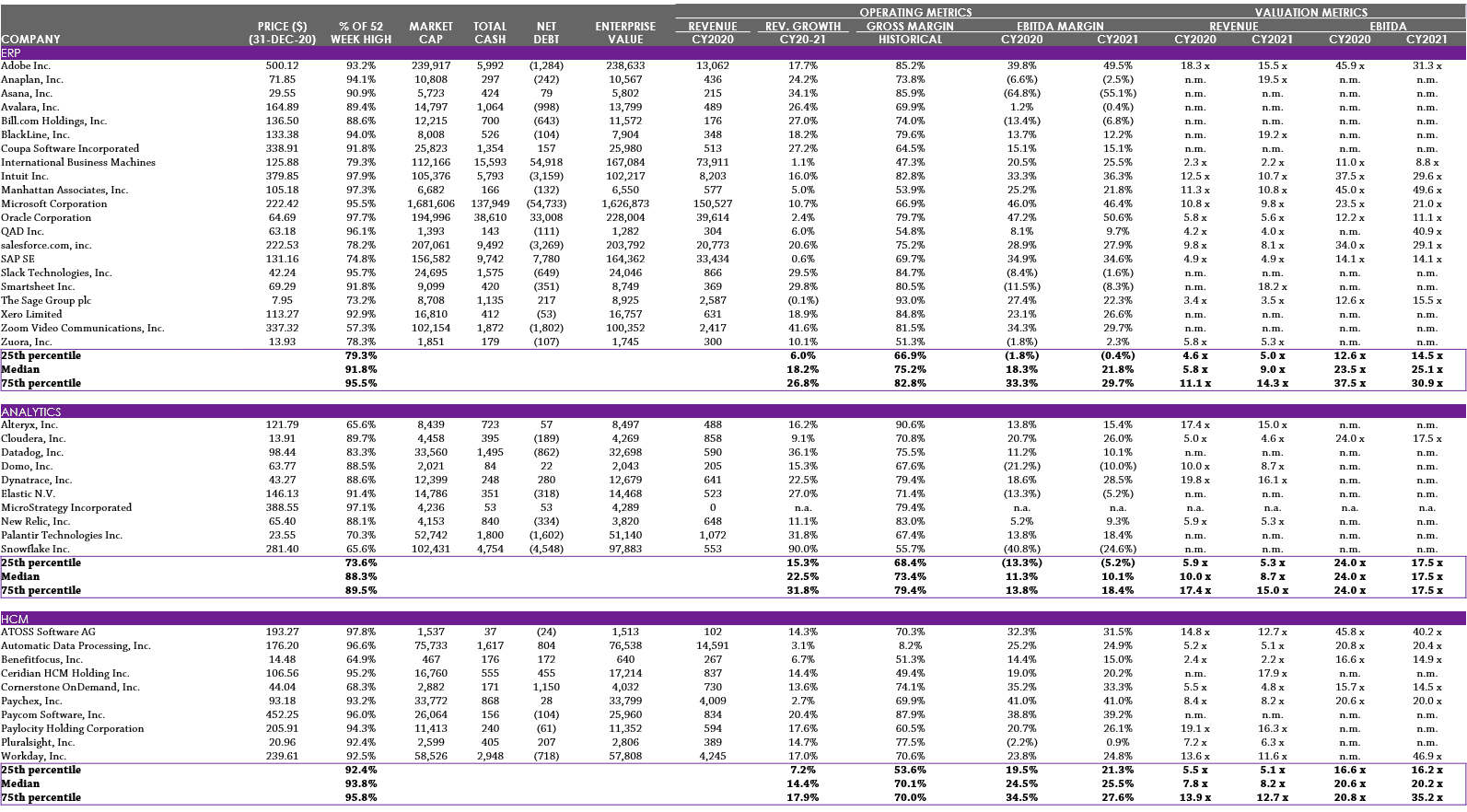Select Automatic Data Processing, Inc. cell
Viewport: 1467px width, 812px height.
[76, 646]
